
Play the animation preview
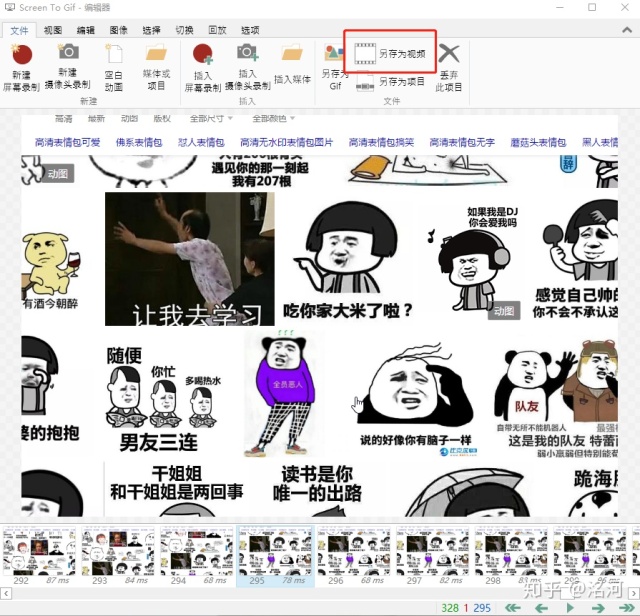[x=570, y=608]
